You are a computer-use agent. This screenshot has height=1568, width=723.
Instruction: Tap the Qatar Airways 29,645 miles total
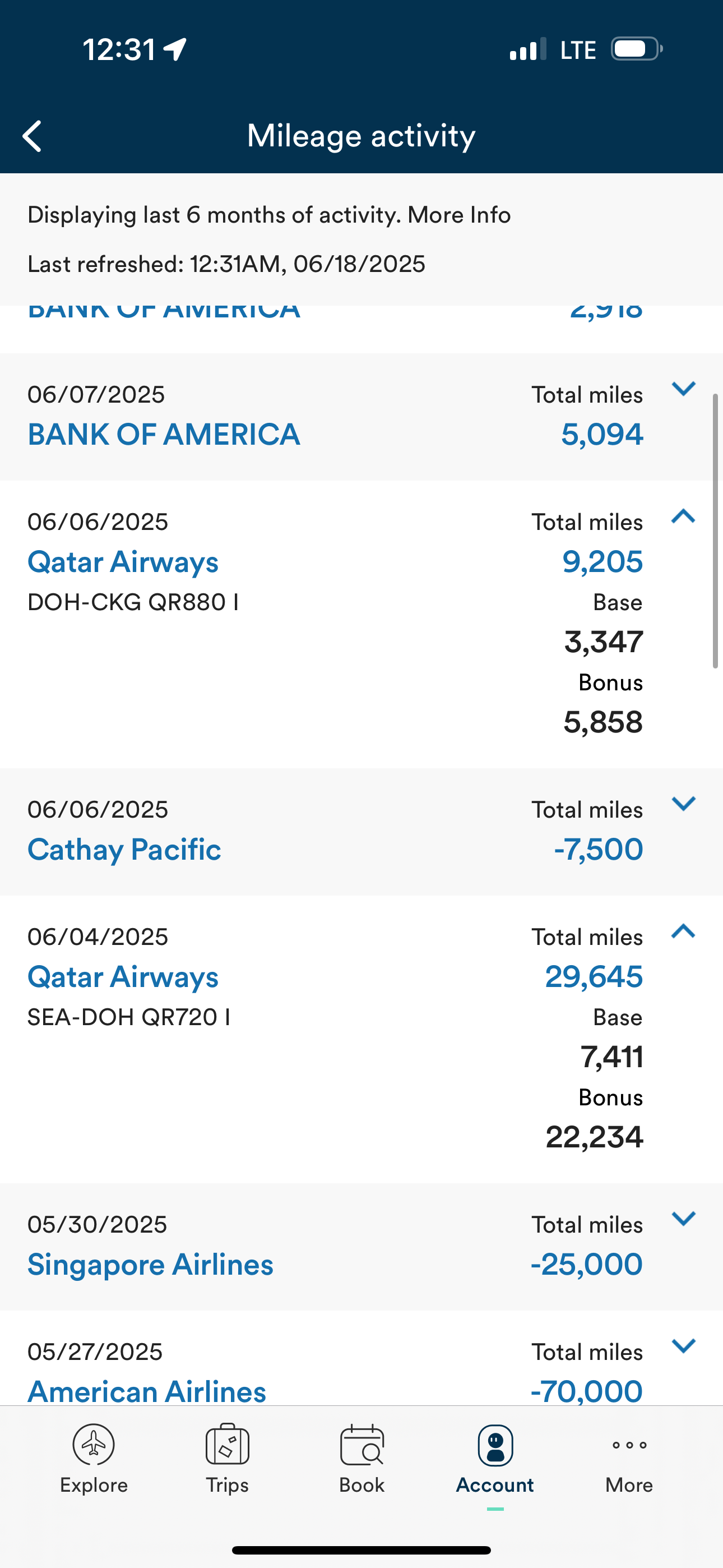pyautogui.click(x=594, y=976)
